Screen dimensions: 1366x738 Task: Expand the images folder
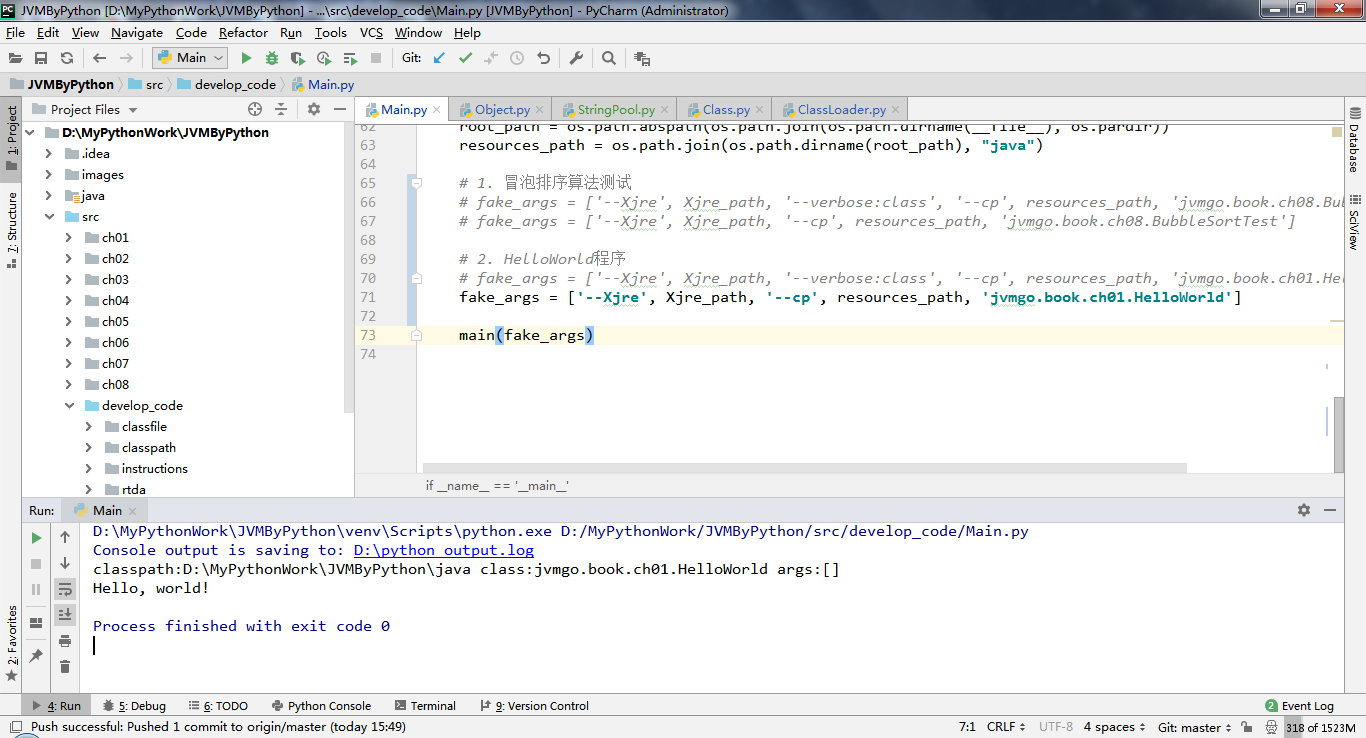(x=49, y=175)
